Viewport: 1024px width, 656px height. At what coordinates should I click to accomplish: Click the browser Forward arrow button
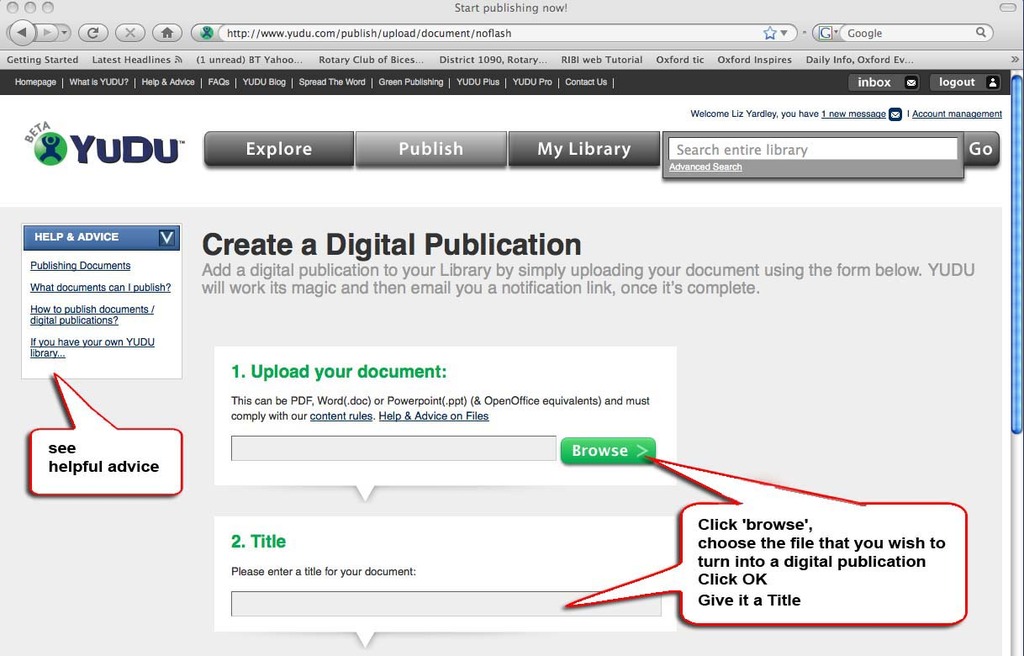pyautogui.click(x=46, y=32)
